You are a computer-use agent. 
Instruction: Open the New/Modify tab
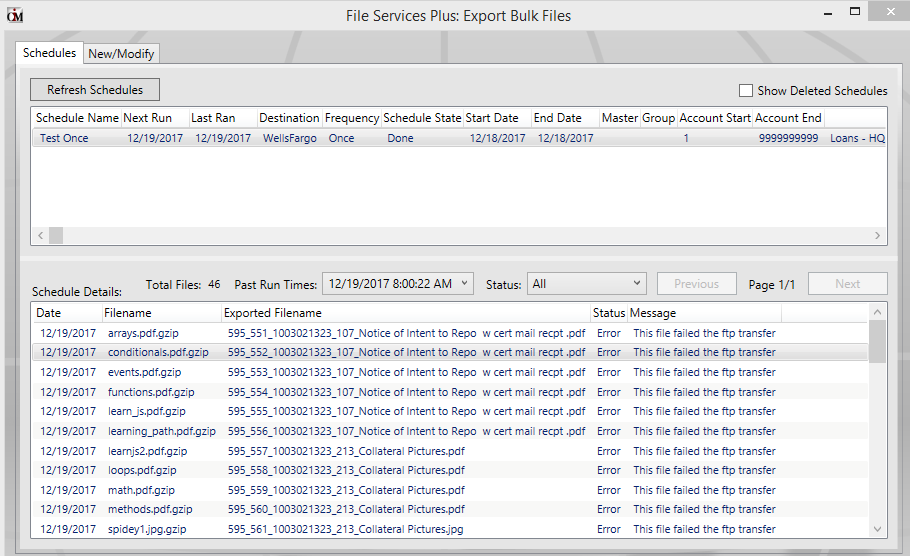click(121, 53)
